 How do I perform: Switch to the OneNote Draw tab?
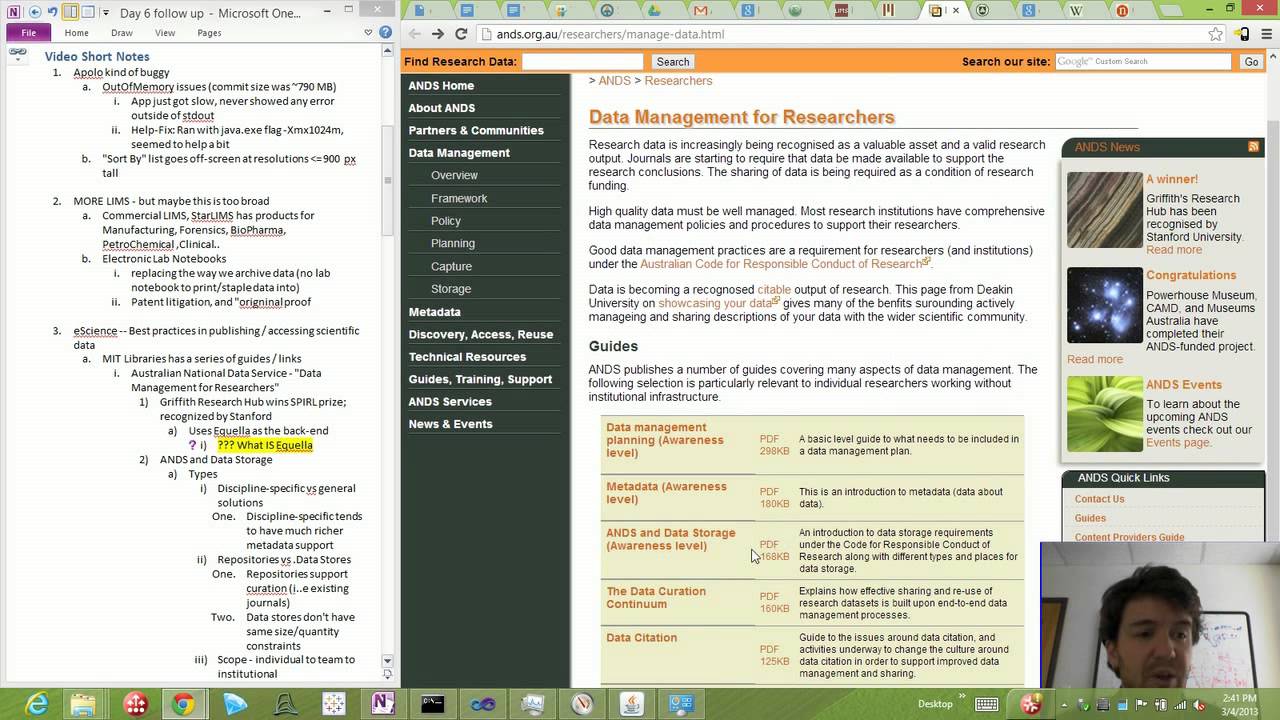point(121,33)
